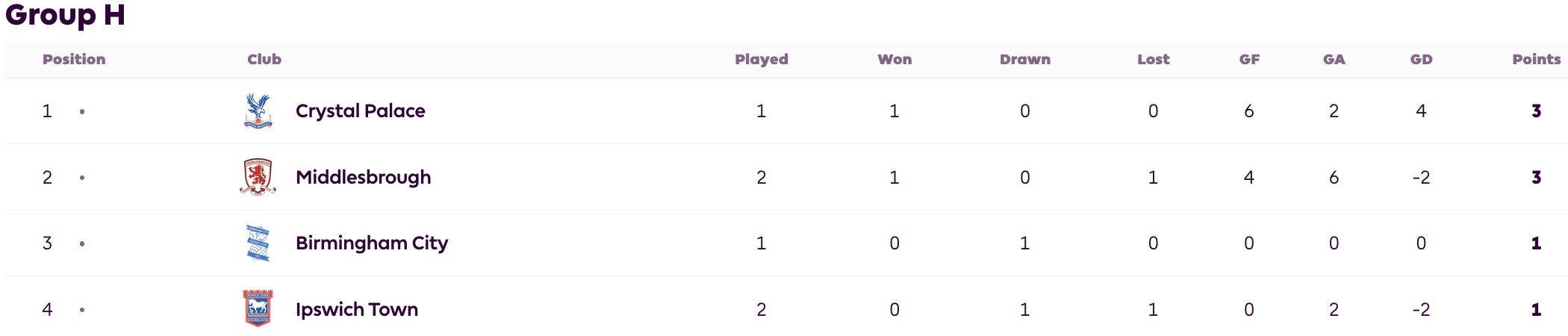Click Ipswich Town position movement dot

point(82,310)
